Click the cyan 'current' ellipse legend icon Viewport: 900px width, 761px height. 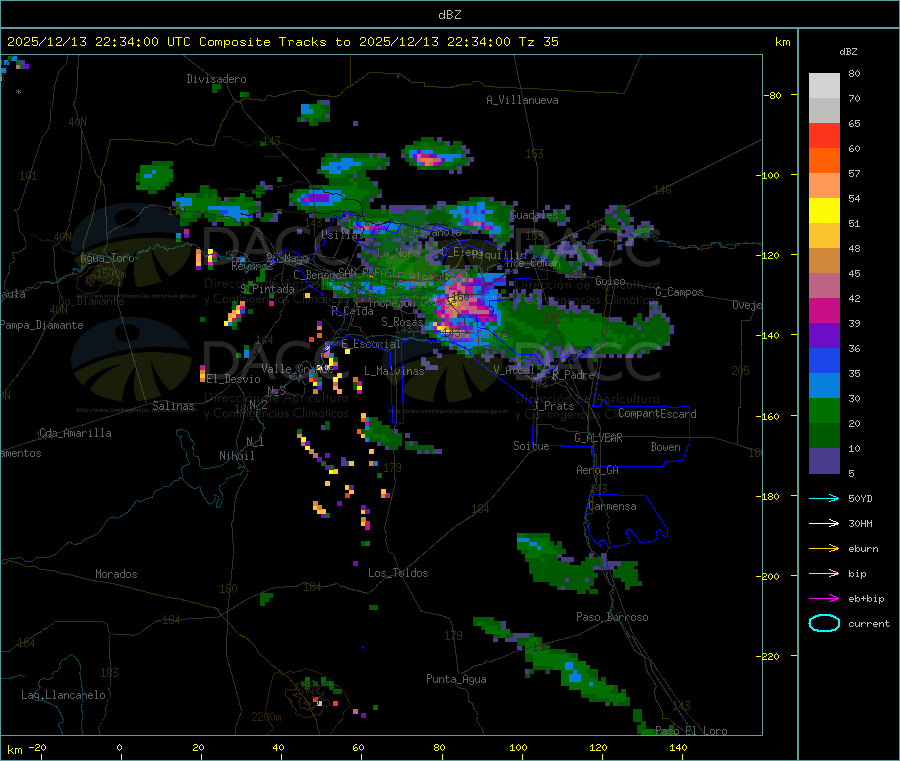[x=824, y=623]
